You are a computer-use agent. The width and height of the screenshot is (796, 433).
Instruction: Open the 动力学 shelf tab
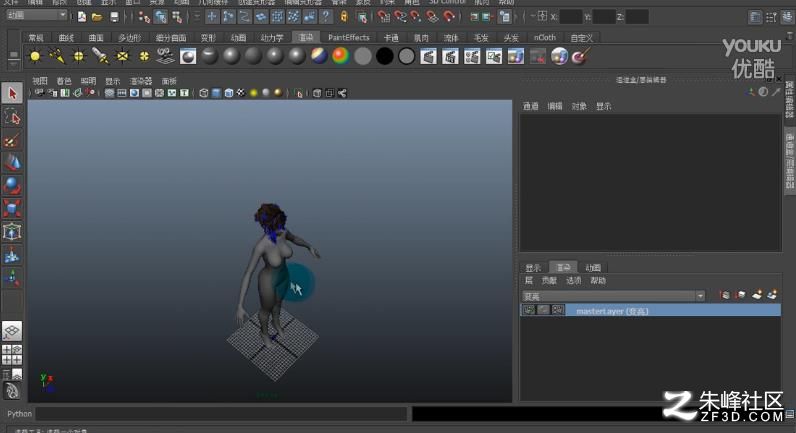(272, 38)
